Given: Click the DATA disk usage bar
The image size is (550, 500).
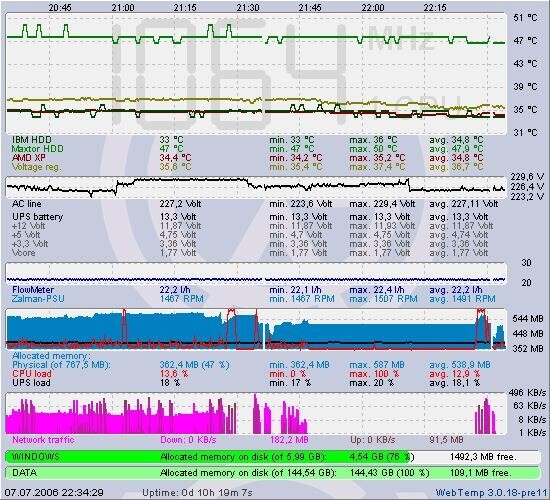Looking at the screenshot, I should [x=273, y=473].
